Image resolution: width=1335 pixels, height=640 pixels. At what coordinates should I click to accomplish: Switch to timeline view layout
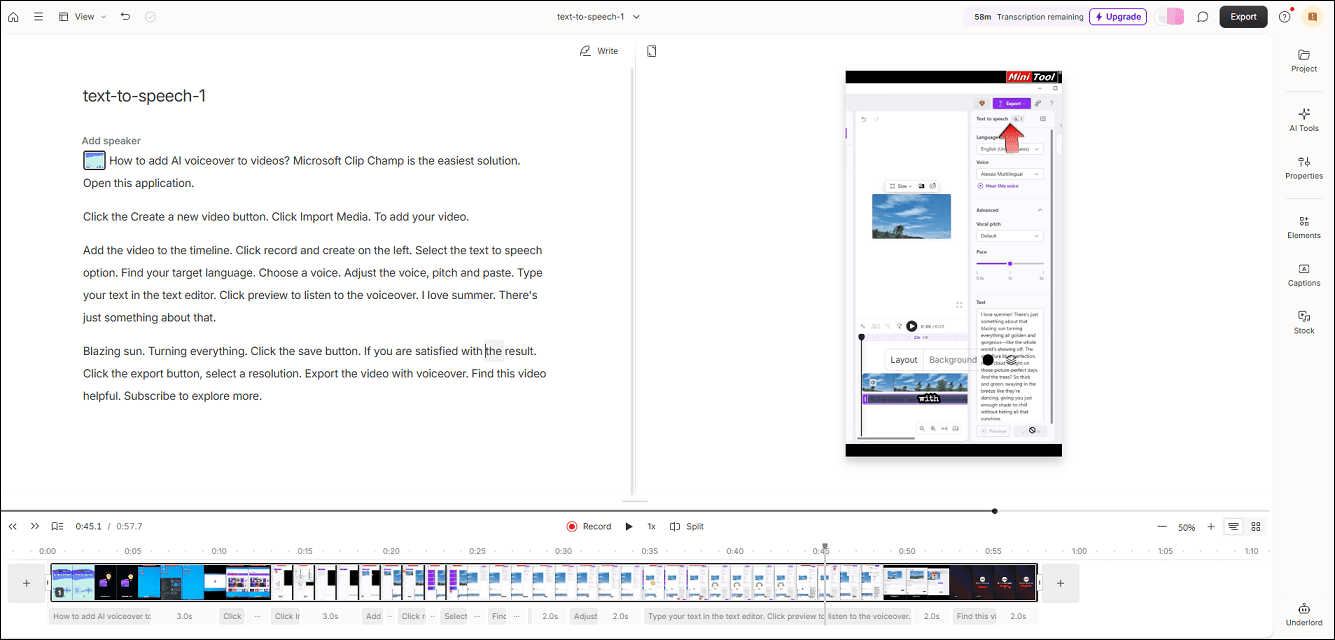(1234, 526)
